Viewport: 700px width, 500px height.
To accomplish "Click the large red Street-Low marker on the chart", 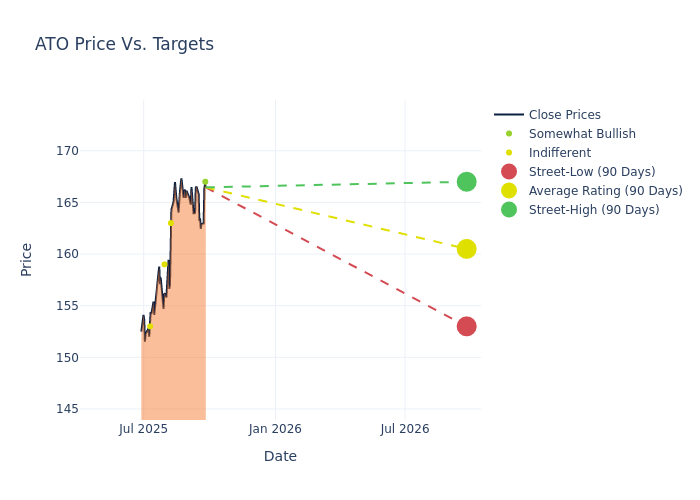I will (466, 326).
